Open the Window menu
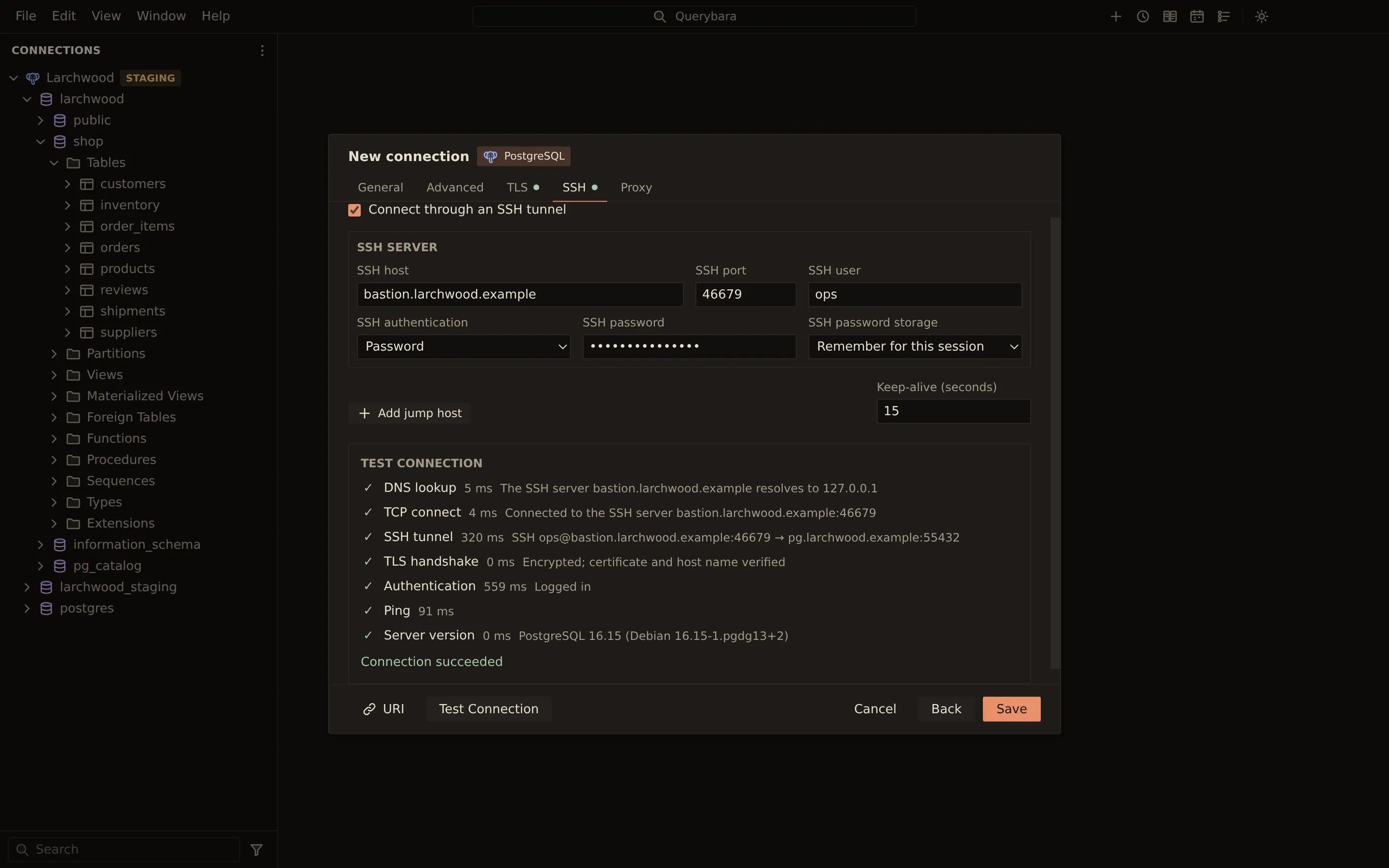 coord(161,16)
